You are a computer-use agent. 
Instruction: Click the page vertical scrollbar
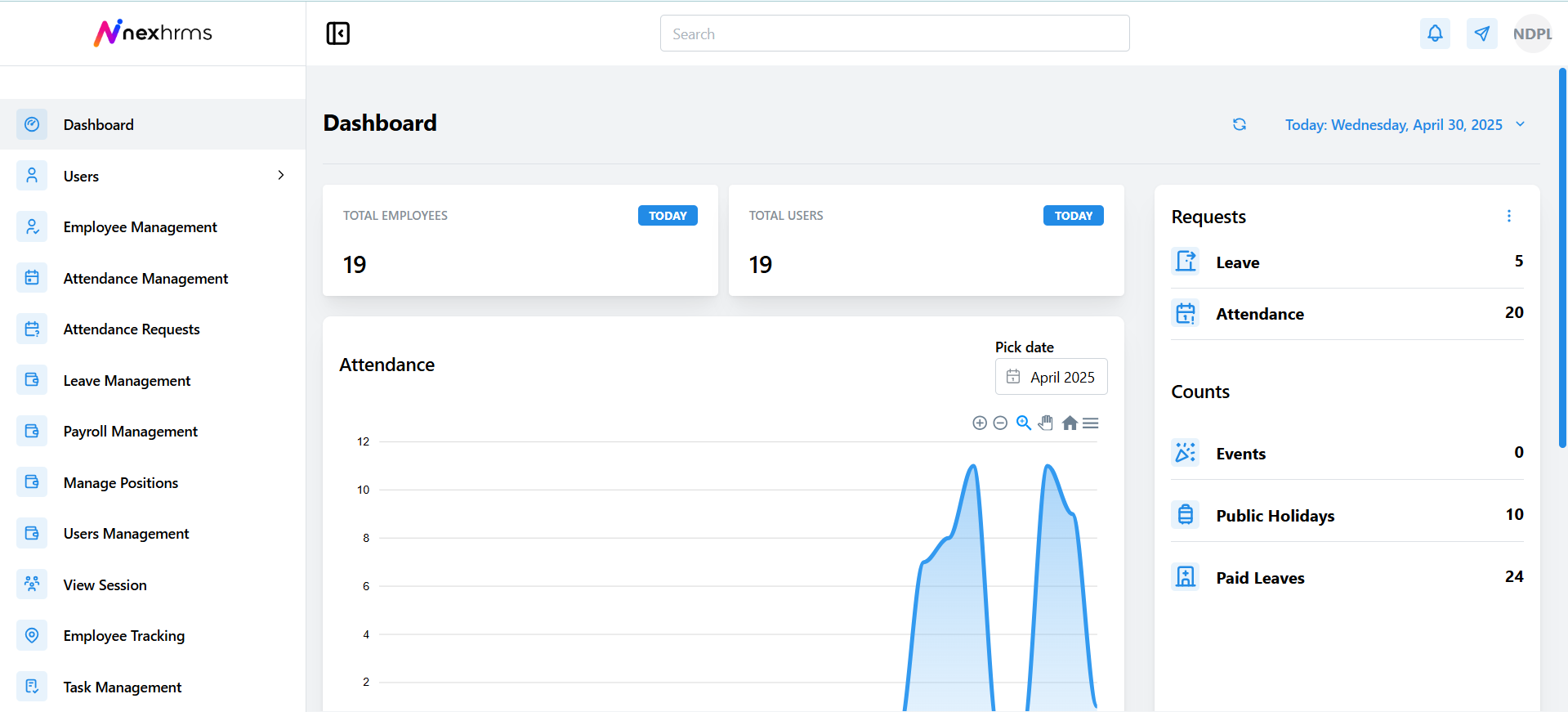(1562, 257)
